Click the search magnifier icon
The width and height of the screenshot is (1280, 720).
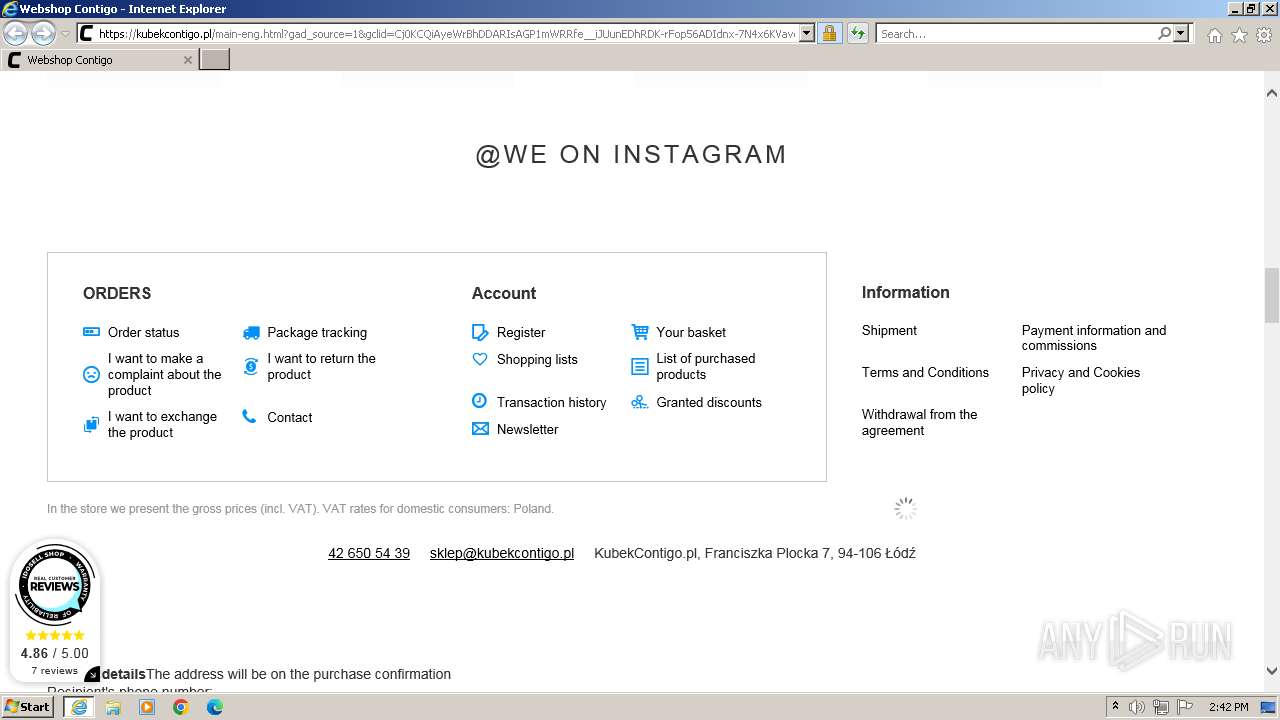(1164, 33)
